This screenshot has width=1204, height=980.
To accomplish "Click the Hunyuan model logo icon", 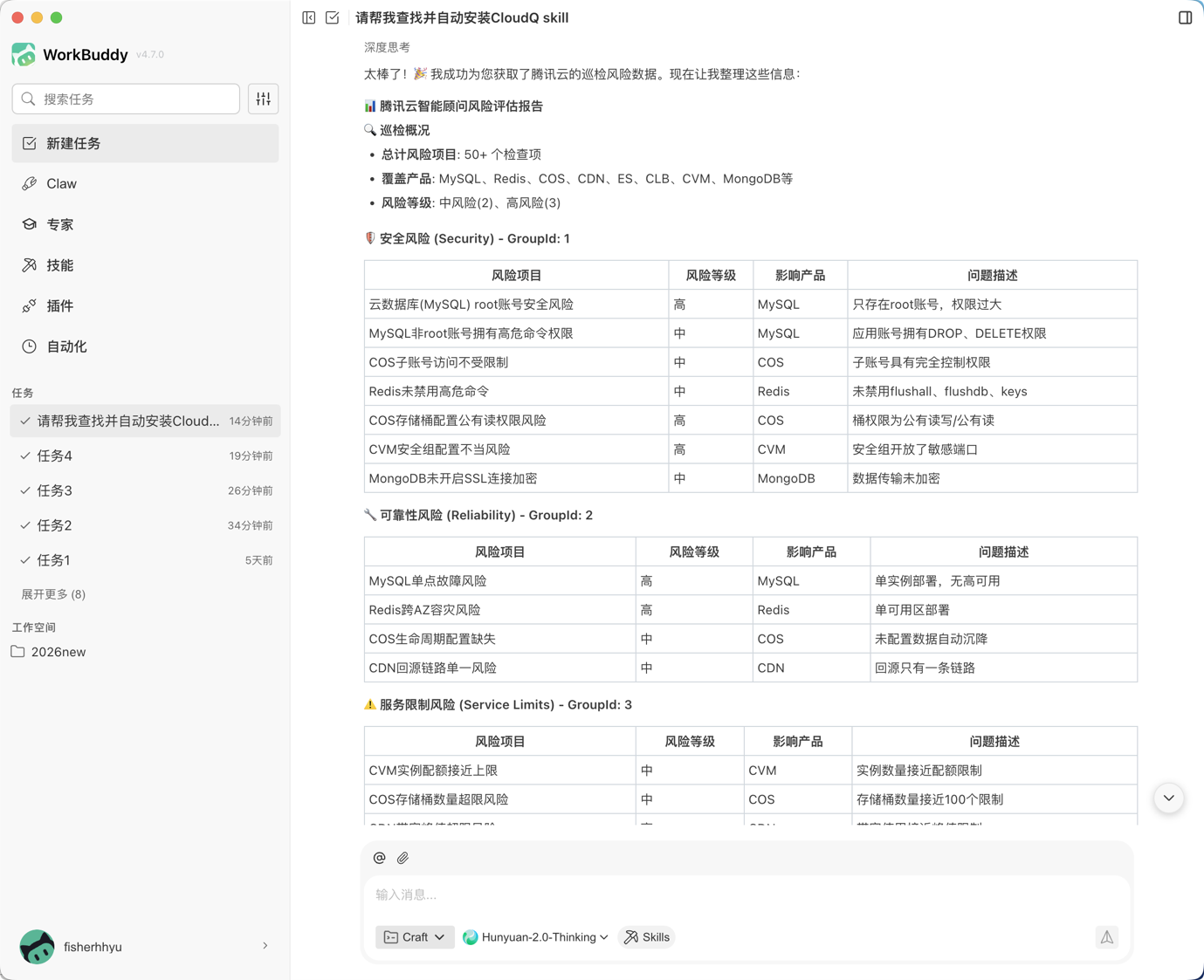I will (x=471, y=937).
